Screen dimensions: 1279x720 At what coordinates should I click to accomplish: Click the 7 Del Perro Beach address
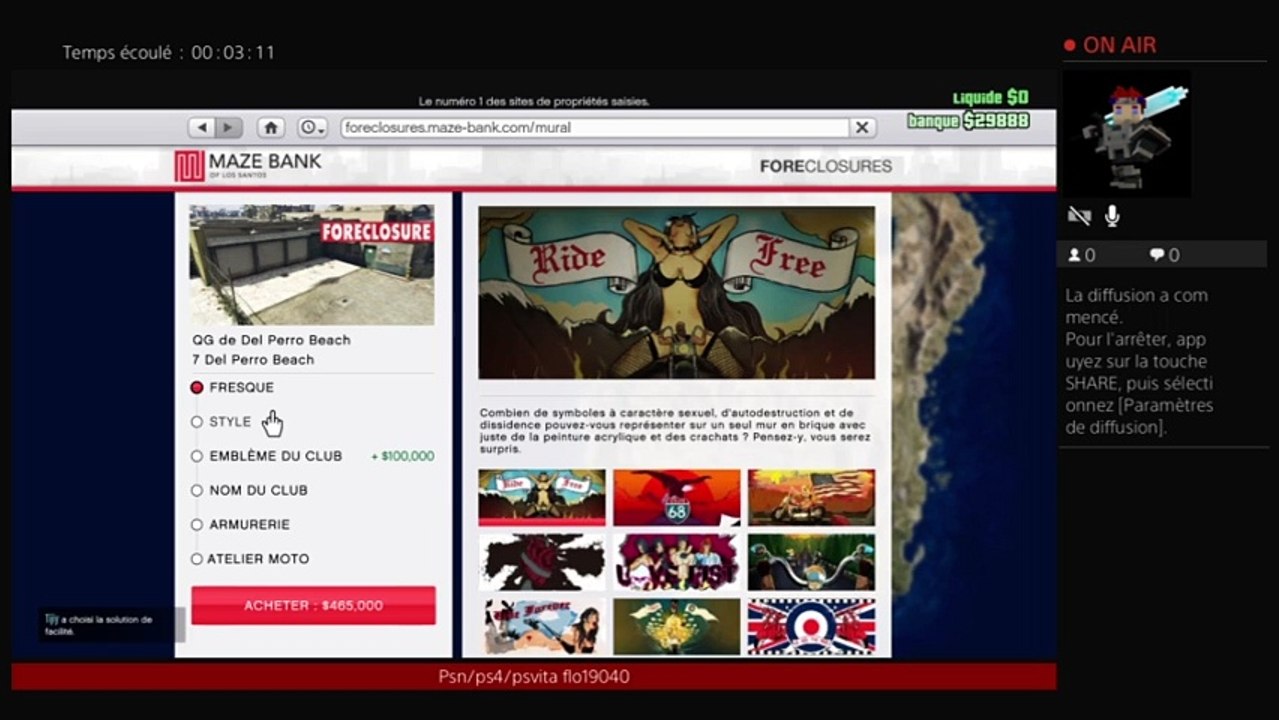tap(254, 360)
